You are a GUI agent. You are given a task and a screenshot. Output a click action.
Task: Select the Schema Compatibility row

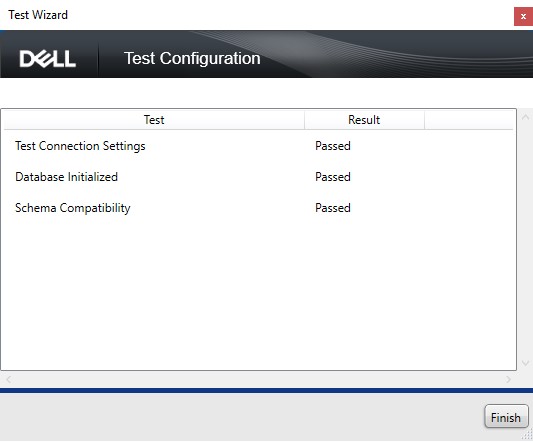(x=258, y=208)
